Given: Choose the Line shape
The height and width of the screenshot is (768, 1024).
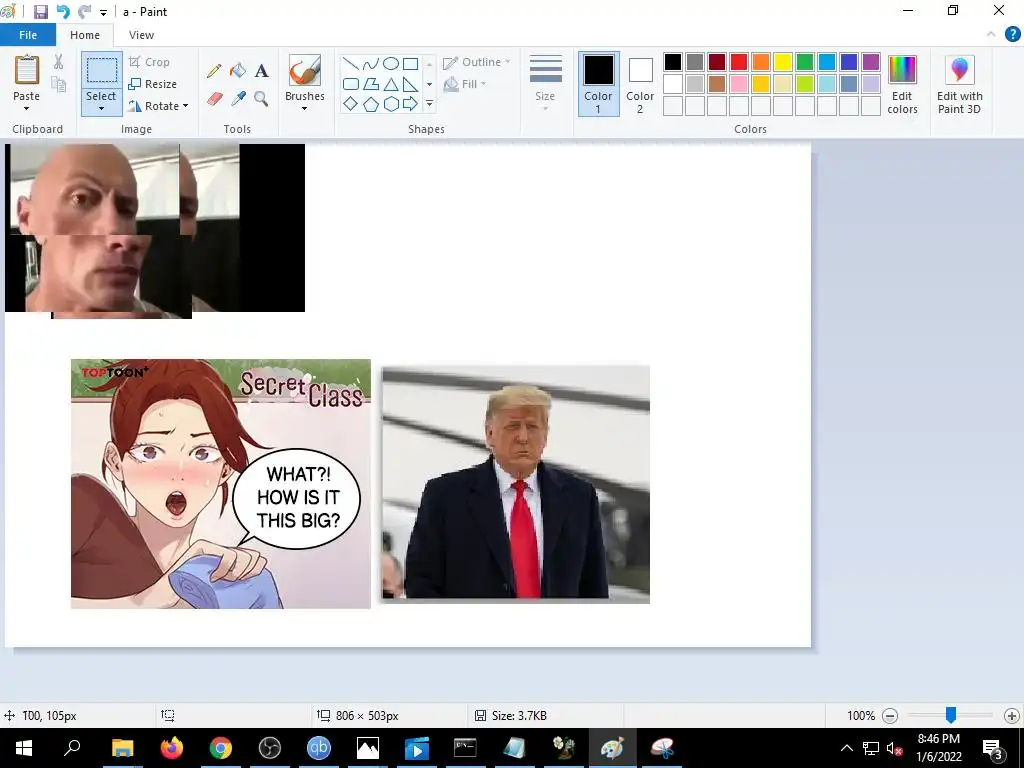Looking at the screenshot, I should [x=351, y=63].
